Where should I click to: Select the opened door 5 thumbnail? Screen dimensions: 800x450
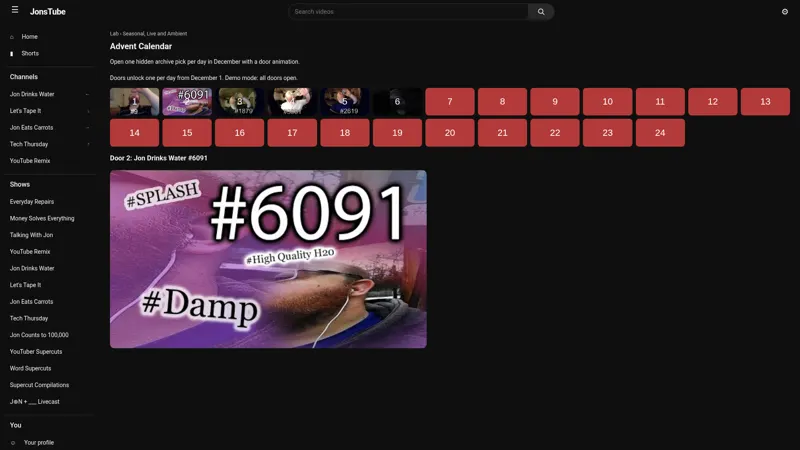(344, 102)
